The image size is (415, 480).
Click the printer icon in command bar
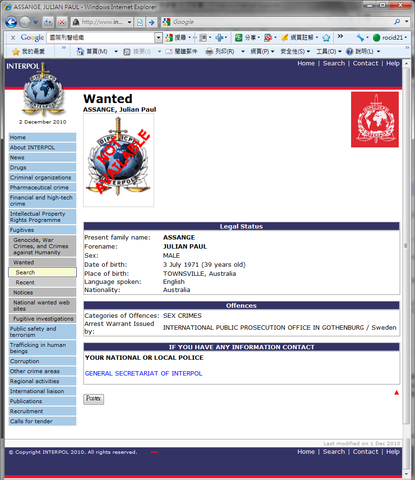209,51
